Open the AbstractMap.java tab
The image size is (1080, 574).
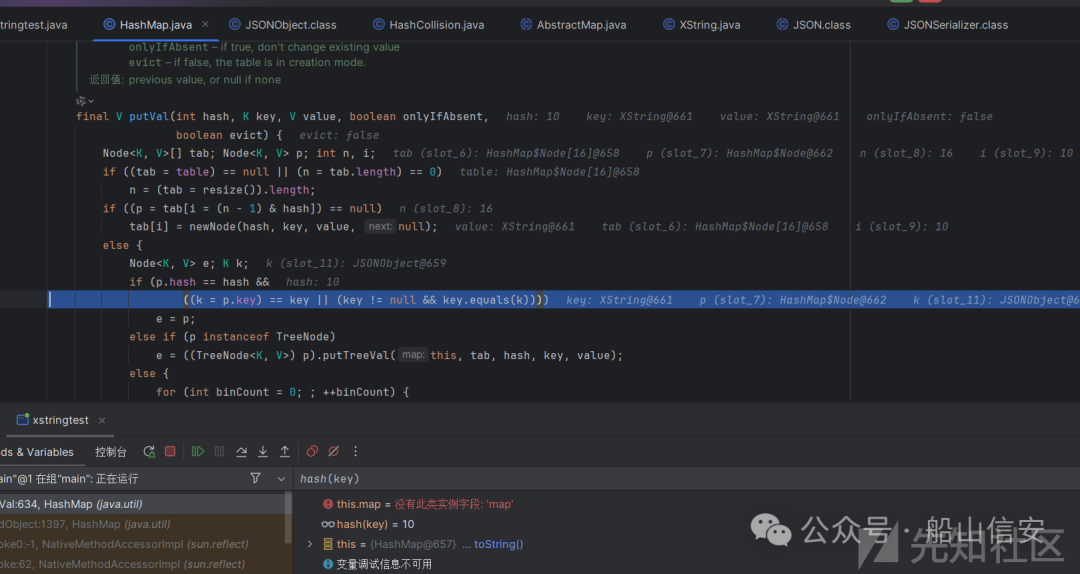coord(573,25)
